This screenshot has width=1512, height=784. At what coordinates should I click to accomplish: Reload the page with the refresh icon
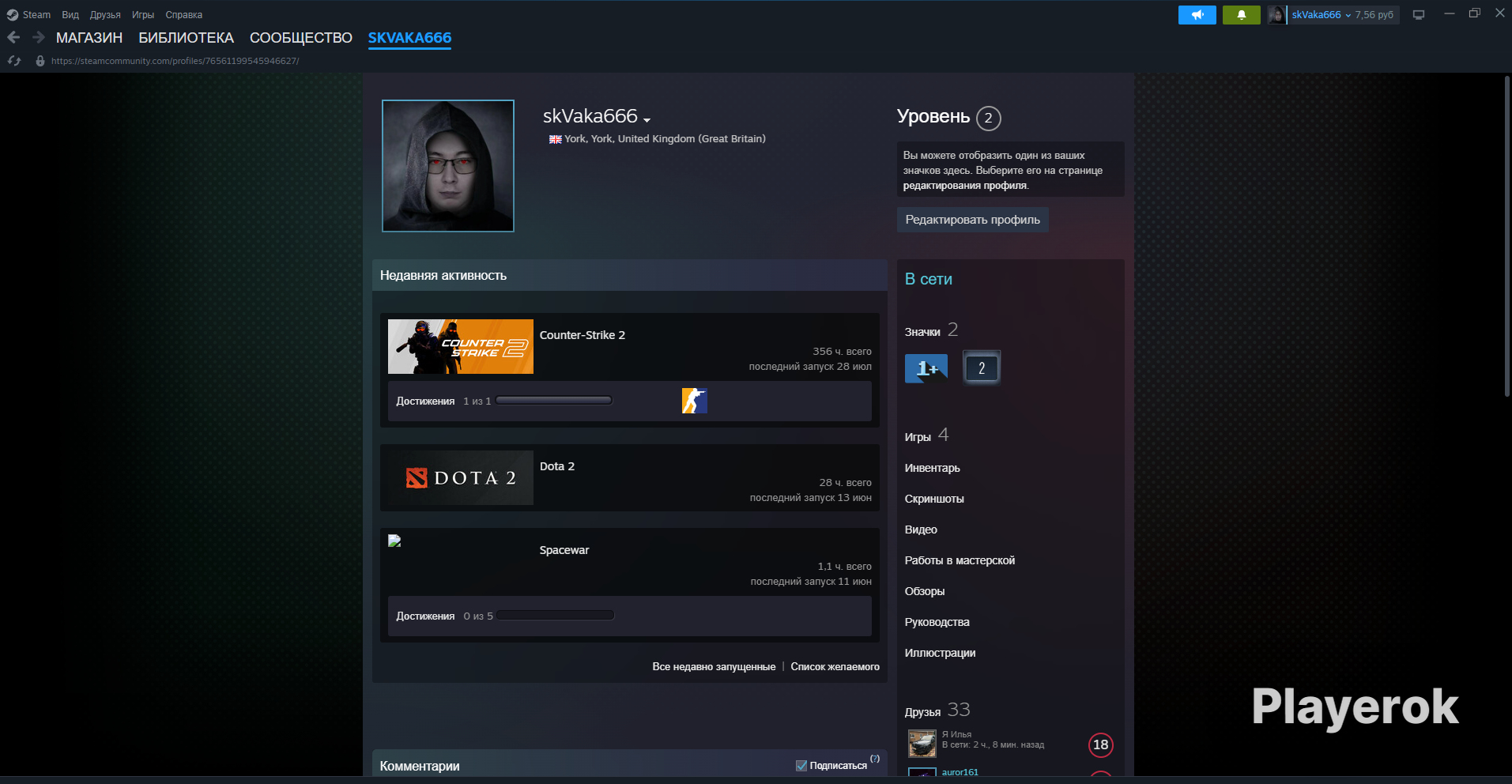(x=14, y=61)
